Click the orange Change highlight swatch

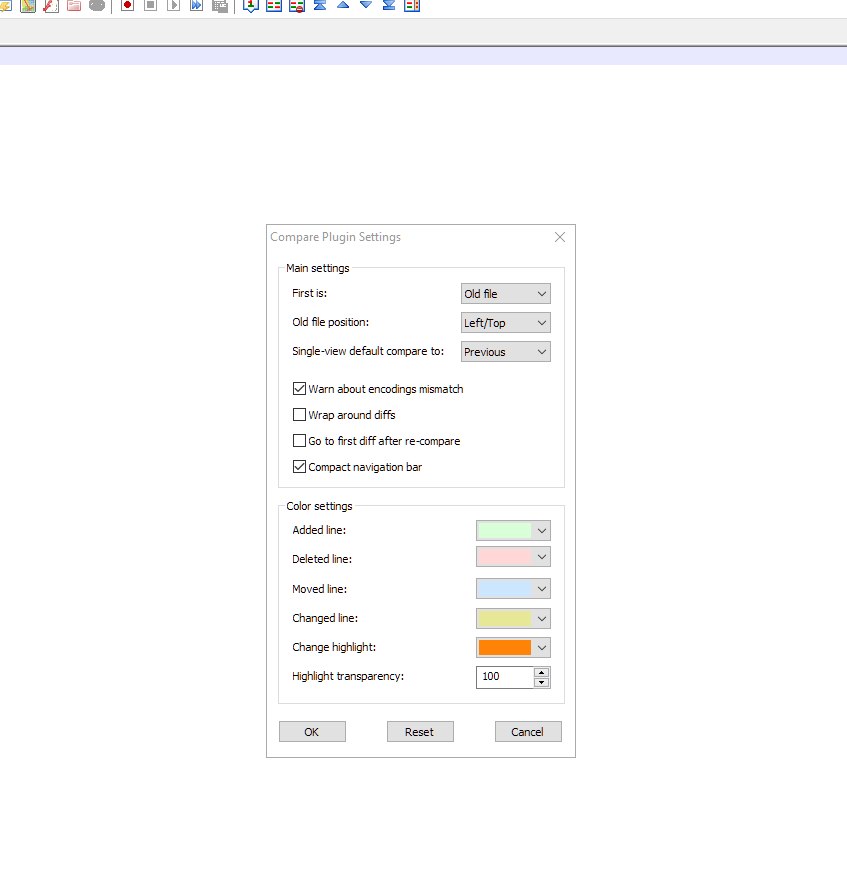(x=504, y=648)
